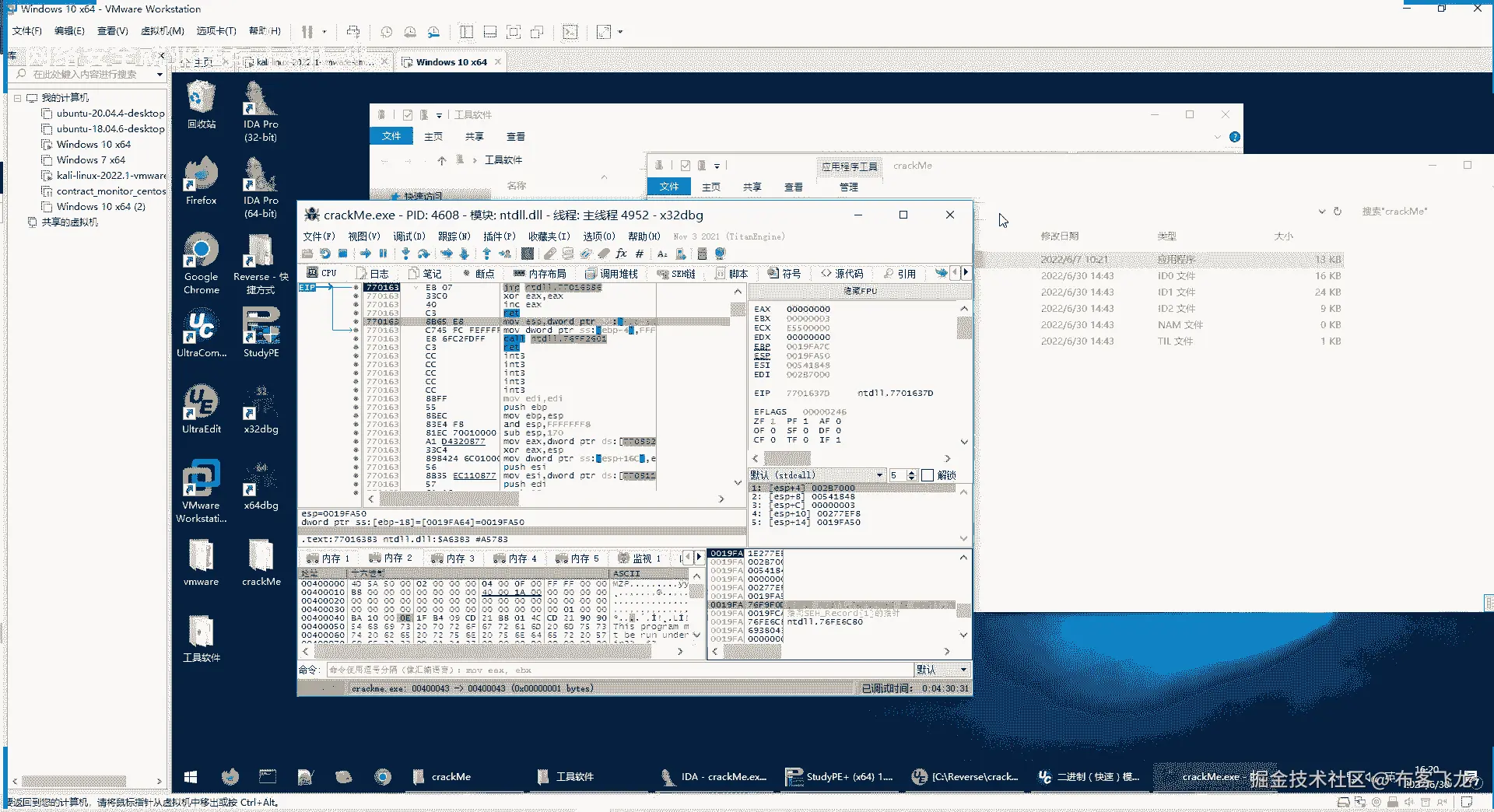Open the 虚拟机(M) menu in VMware
This screenshot has width=1494, height=812.
pyautogui.click(x=163, y=31)
